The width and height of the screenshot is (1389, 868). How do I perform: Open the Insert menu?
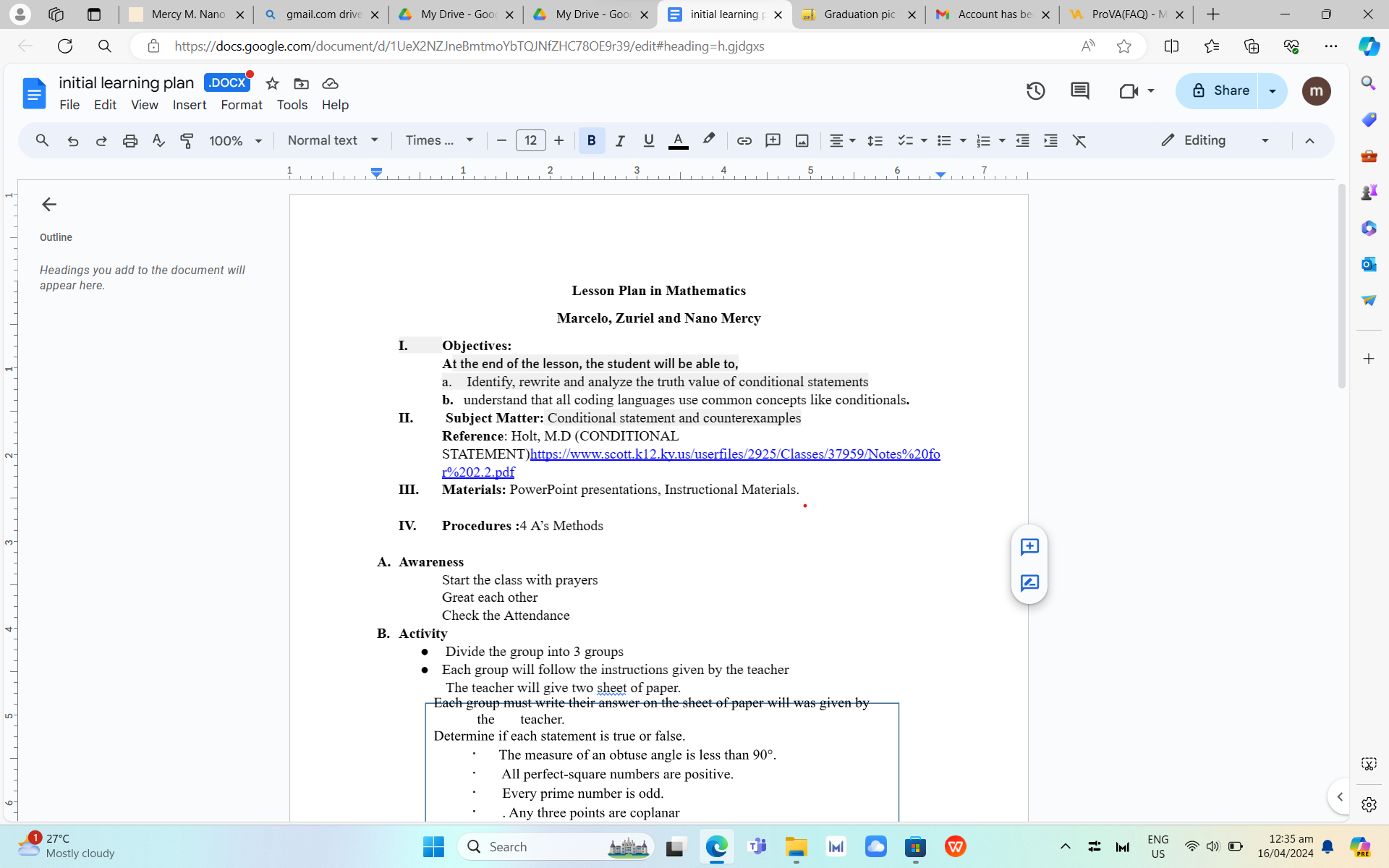click(x=189, y=105)
